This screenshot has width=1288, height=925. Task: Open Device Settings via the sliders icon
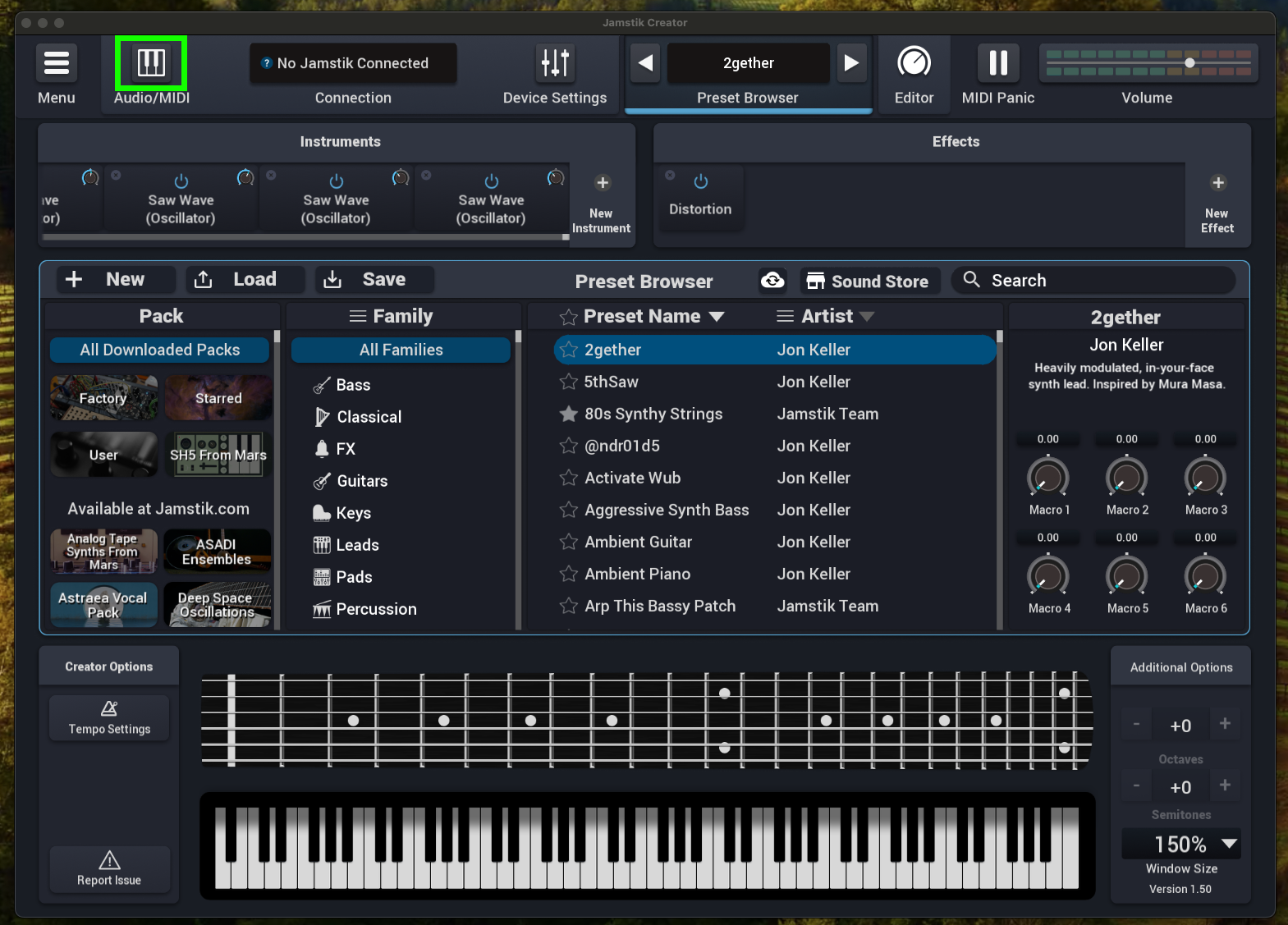coord(555,63)
